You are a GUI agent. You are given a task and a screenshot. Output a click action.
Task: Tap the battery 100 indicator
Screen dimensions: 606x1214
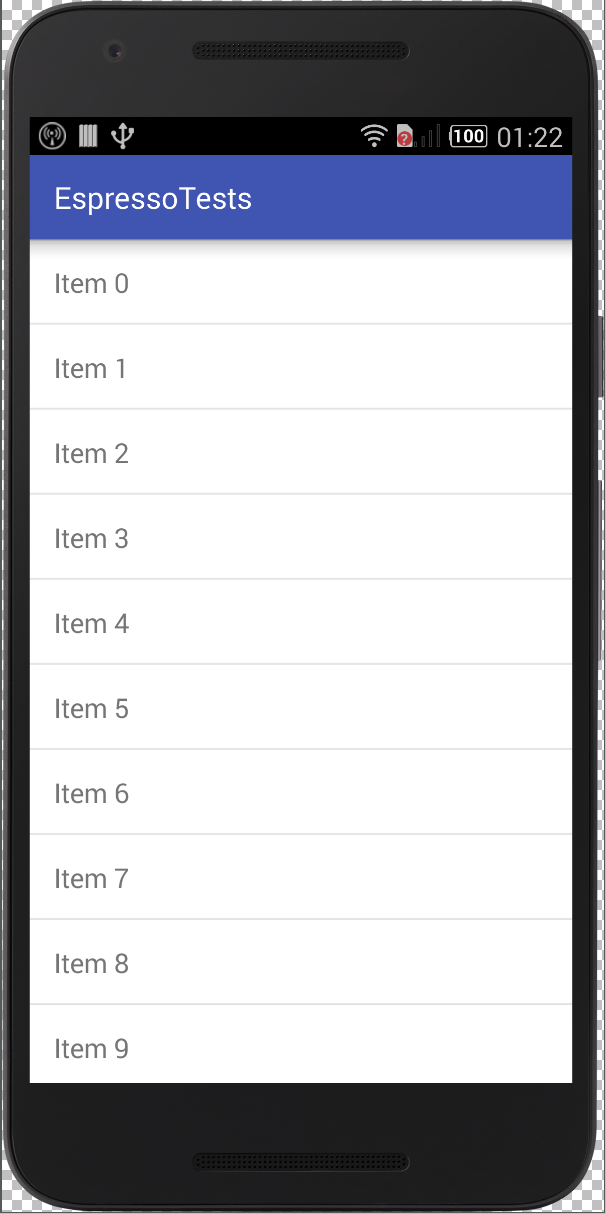[x=468, y=136]
